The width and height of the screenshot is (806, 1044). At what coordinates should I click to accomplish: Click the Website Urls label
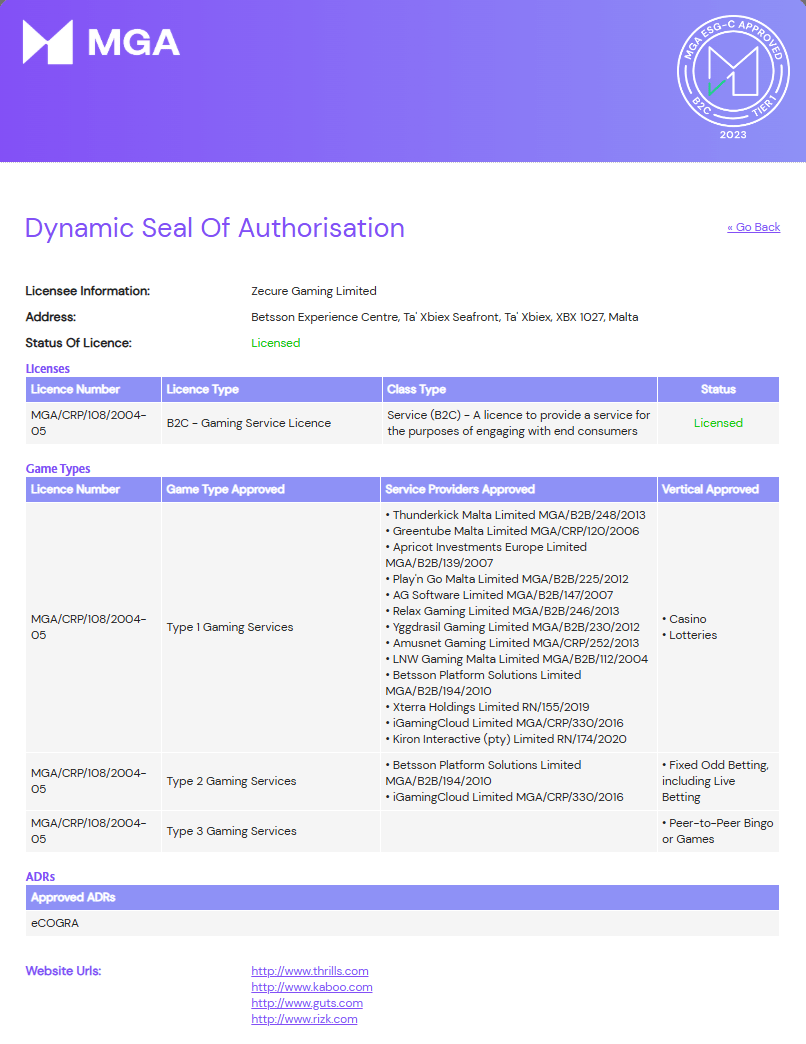tap(63, 971)
